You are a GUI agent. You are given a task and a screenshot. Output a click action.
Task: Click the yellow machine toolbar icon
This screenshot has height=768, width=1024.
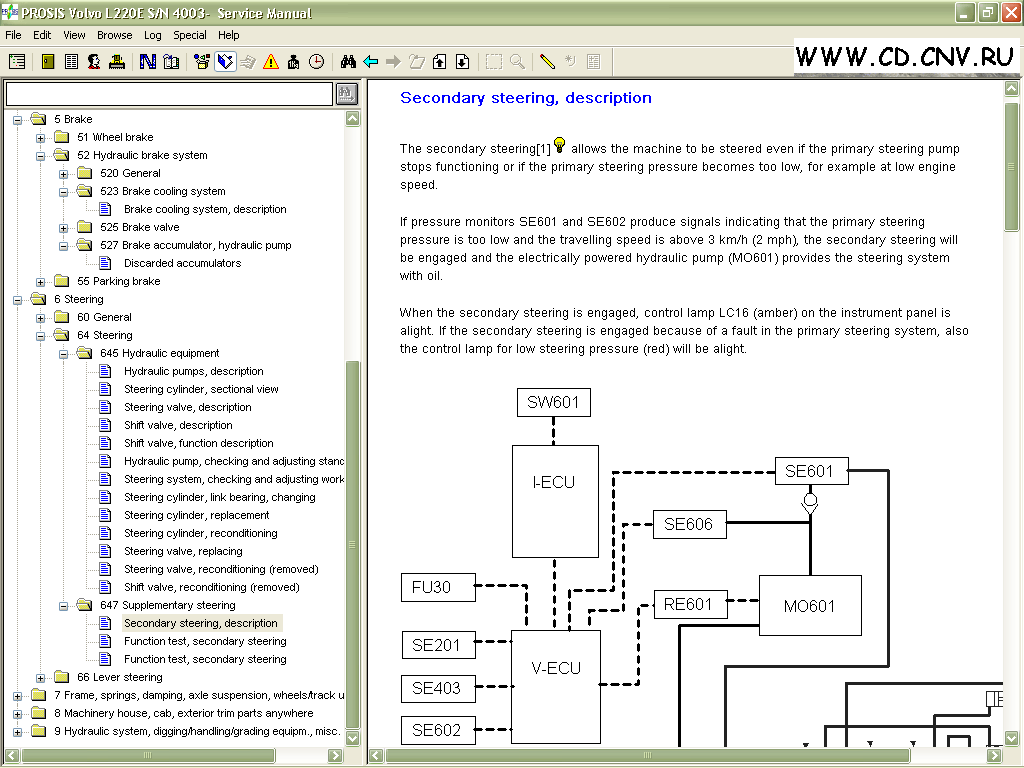[117, 62]
